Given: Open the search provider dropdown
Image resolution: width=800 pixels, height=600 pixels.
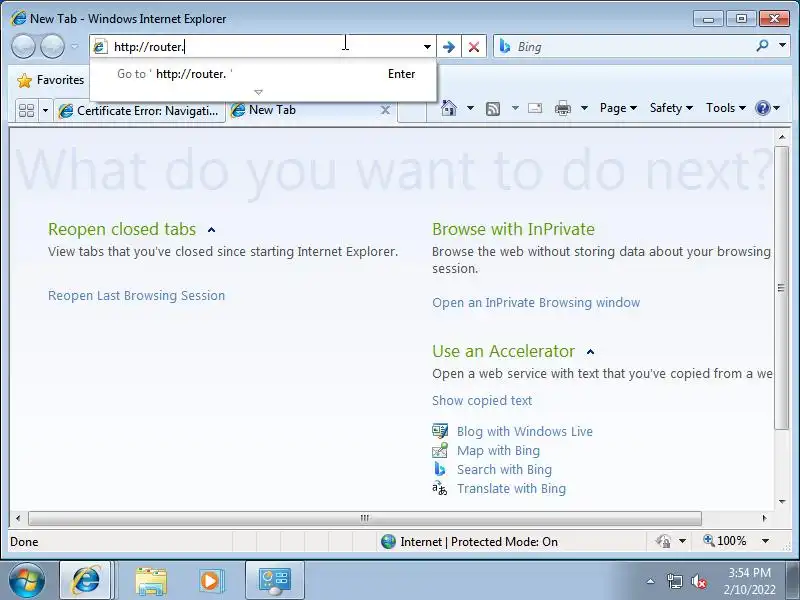Looking at the screenshot, I should click(x=782, y=46).
